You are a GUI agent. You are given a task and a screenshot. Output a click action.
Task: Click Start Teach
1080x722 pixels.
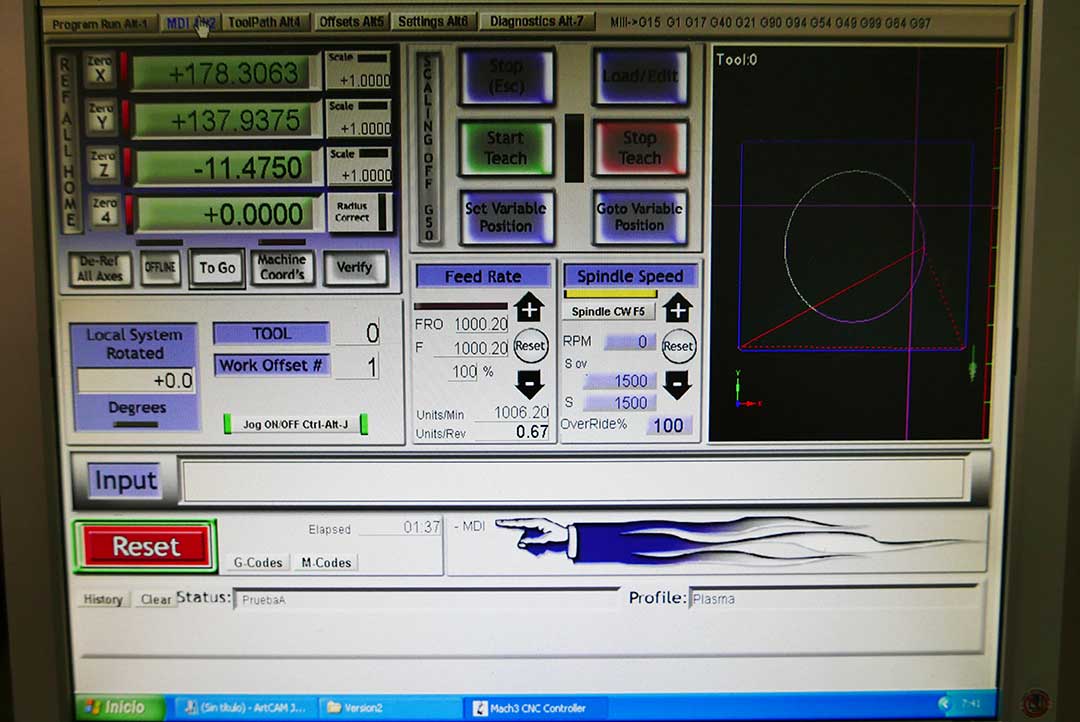pyautogui.click(x=506, y=147)
